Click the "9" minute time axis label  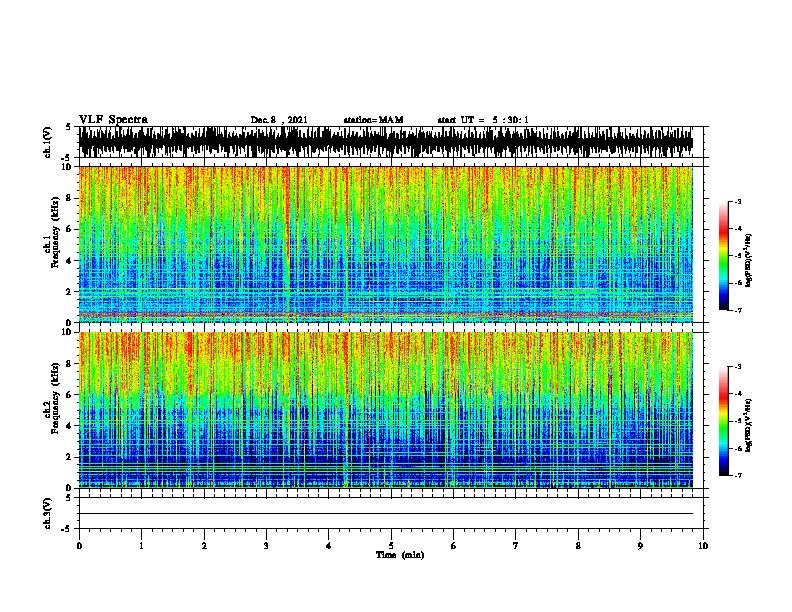point(640,546)
